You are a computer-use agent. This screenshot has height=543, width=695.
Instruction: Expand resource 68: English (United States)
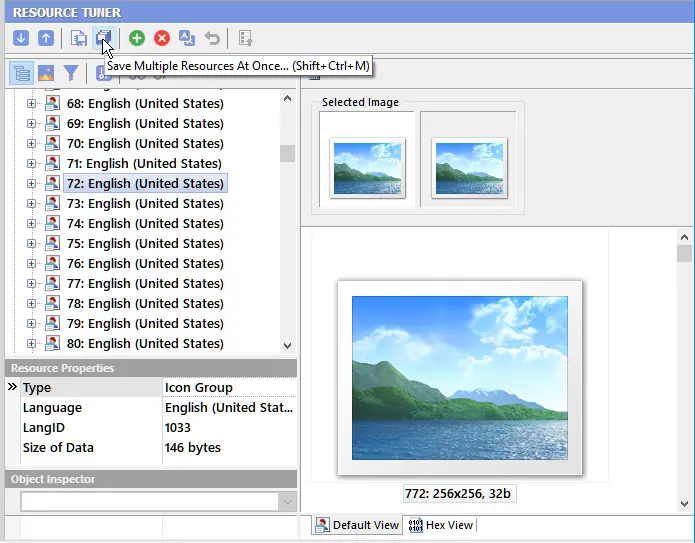click(31, 103)
